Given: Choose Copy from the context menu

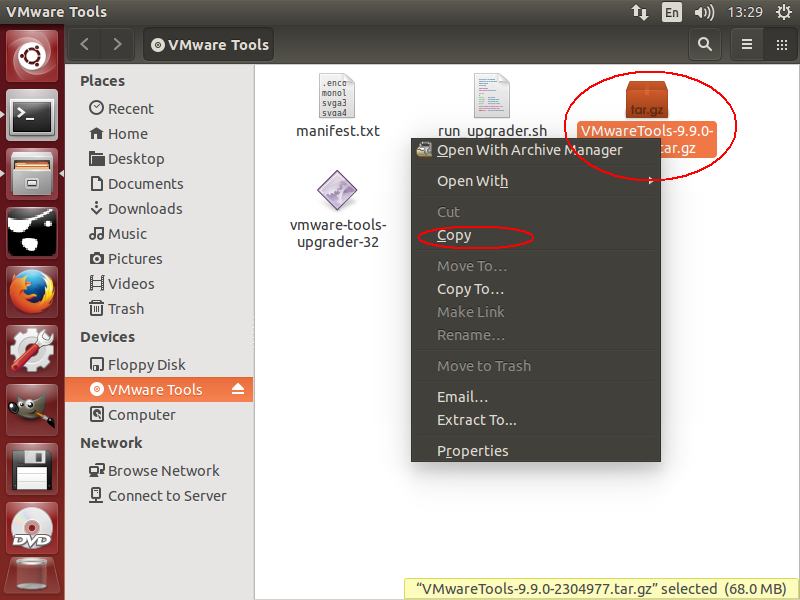Looking at the screenshot, I should [x=536, y=235].
